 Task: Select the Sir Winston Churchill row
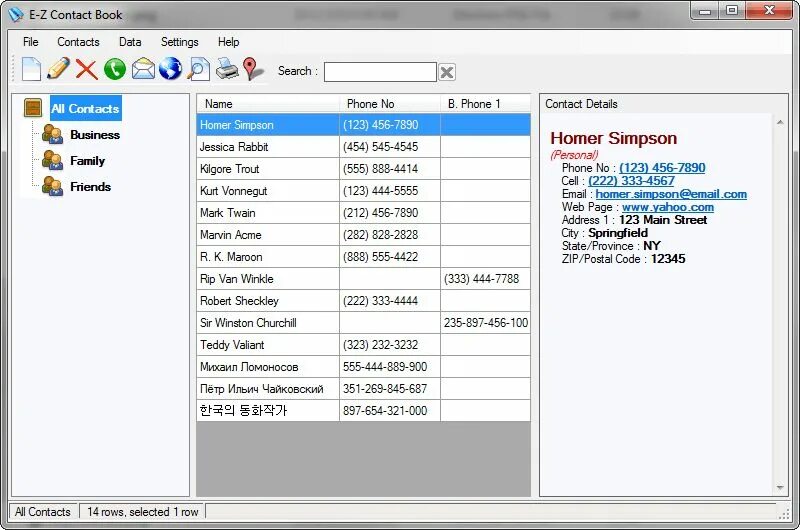[363, 322]
